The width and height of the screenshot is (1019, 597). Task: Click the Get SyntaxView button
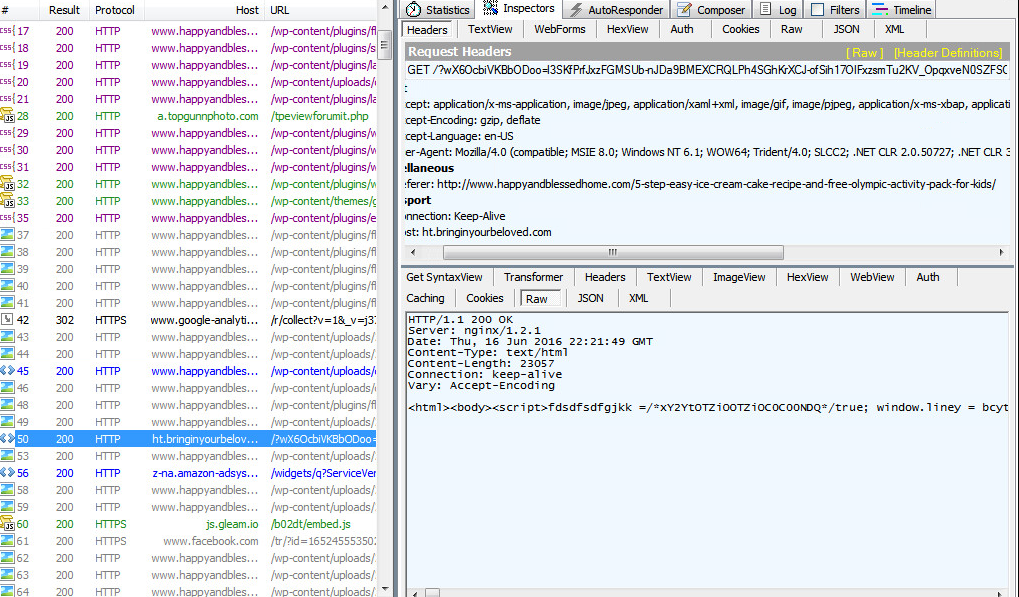pos(444,277)
